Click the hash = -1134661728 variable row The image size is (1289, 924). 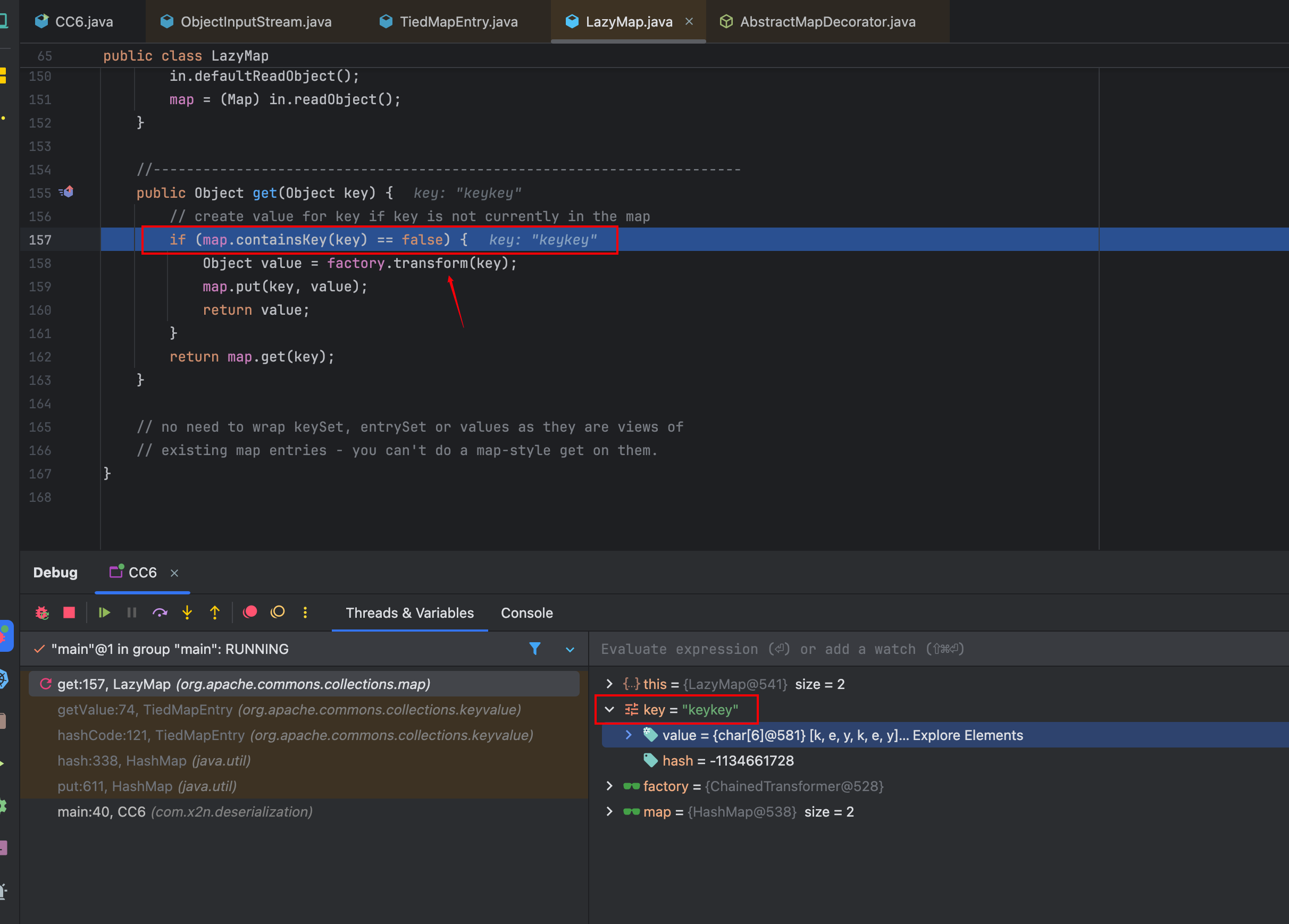click(x=945, y=760)
